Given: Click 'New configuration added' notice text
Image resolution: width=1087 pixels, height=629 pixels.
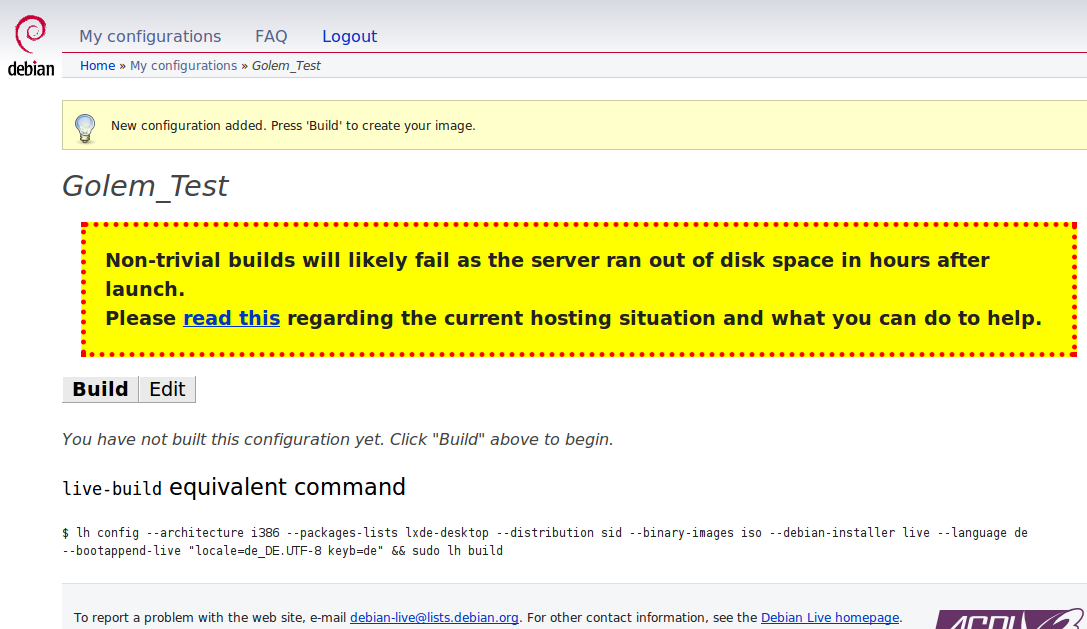Looking at the screenshot, I should click(293, 126).
